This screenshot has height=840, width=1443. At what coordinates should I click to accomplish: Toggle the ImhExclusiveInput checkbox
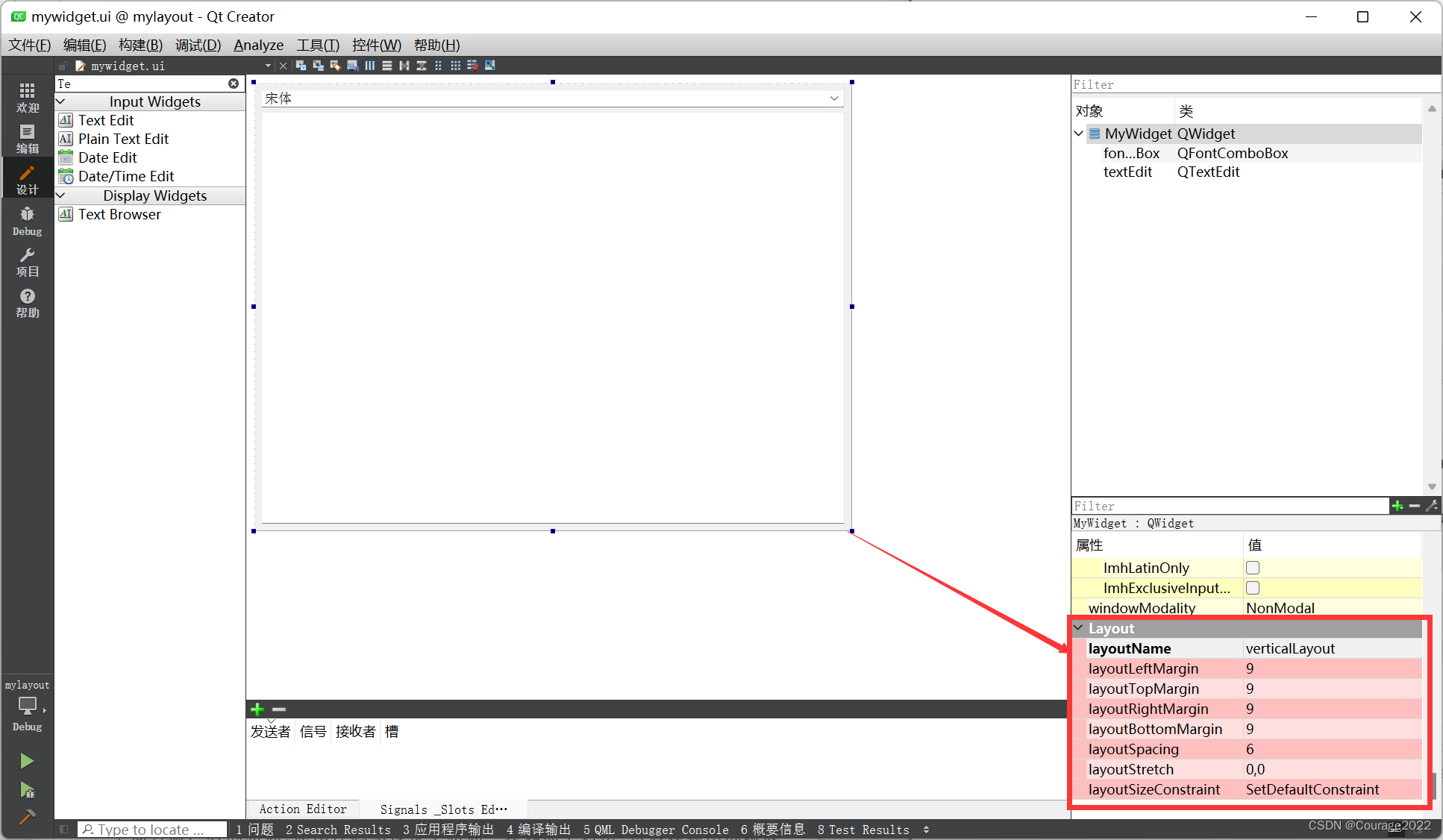click(x=1253, y=588)
